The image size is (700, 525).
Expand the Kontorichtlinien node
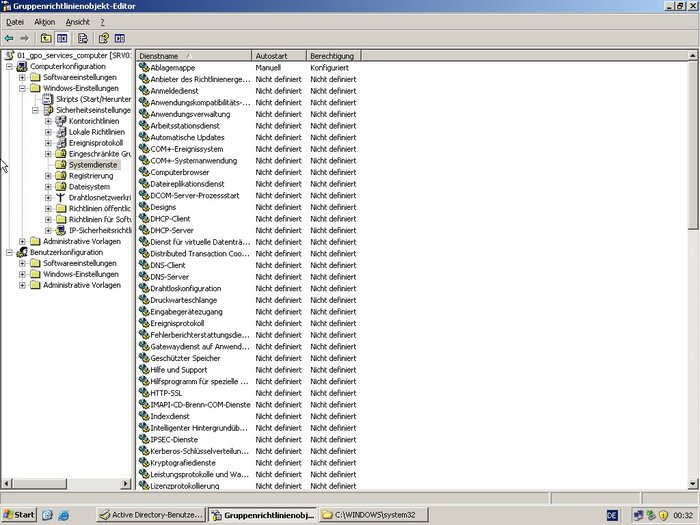48,121
